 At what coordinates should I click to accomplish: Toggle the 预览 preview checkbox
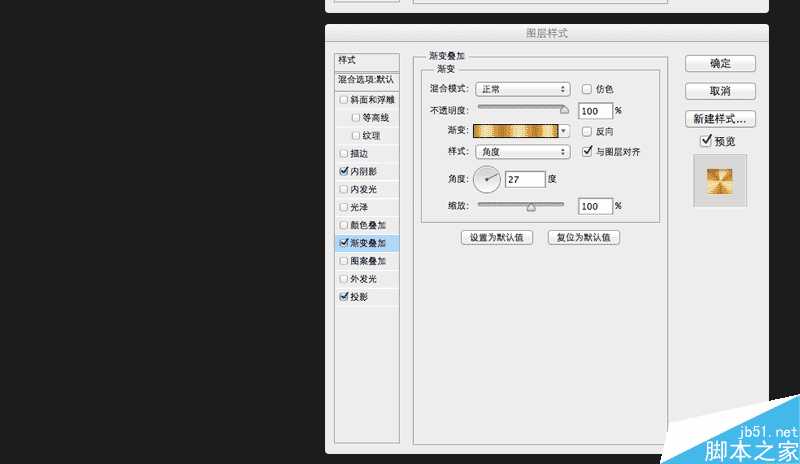tap(707, 141)
